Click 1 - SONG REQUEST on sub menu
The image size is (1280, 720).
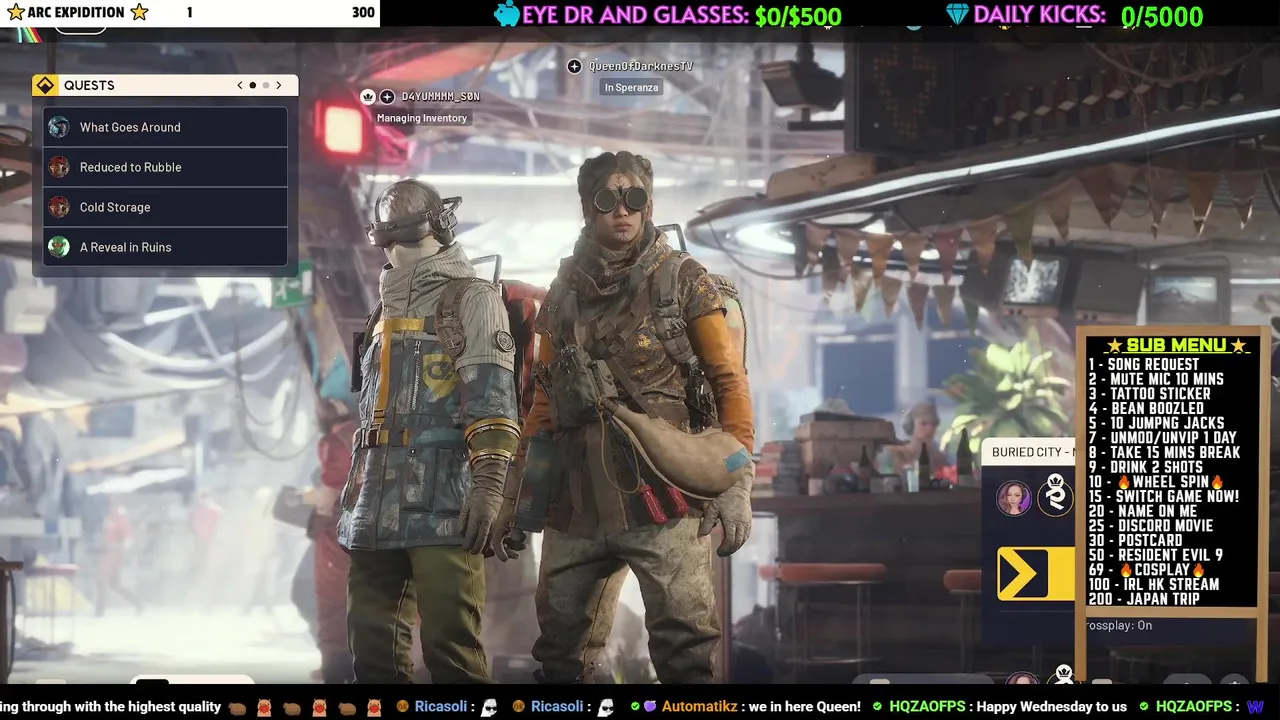[1144, 364]
